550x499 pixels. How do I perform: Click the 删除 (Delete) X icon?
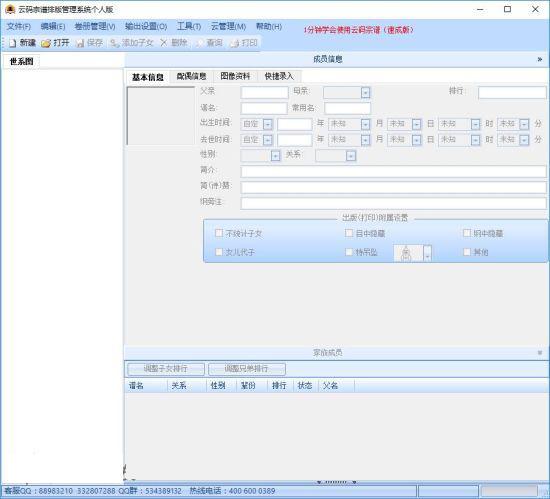tap(163, 43)
